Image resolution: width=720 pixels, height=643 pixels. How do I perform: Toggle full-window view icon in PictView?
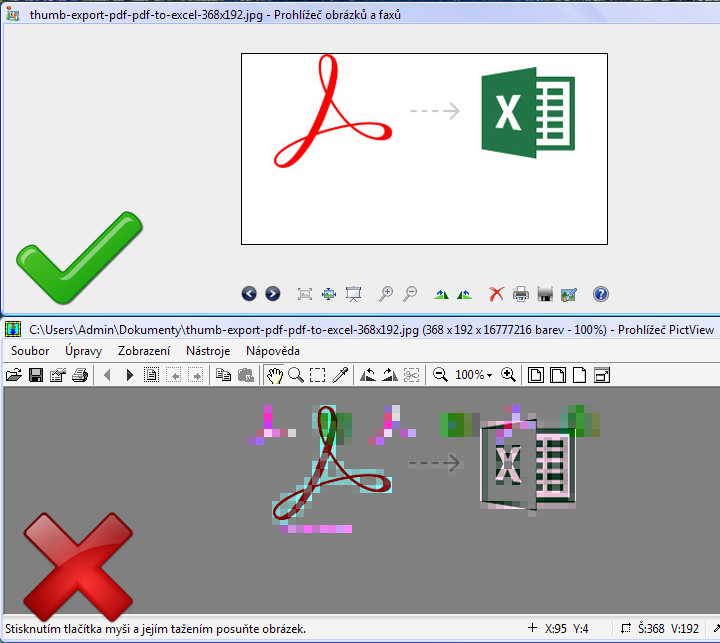click(x=602, y=375)
